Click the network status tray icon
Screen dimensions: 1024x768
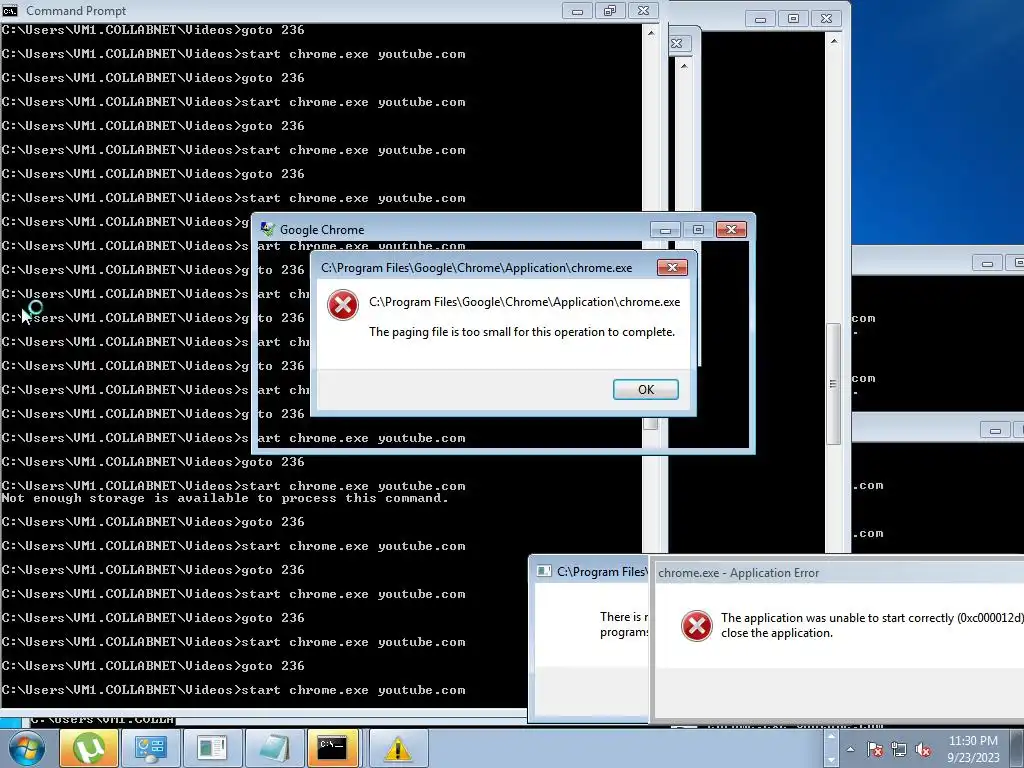coord(899,750)
